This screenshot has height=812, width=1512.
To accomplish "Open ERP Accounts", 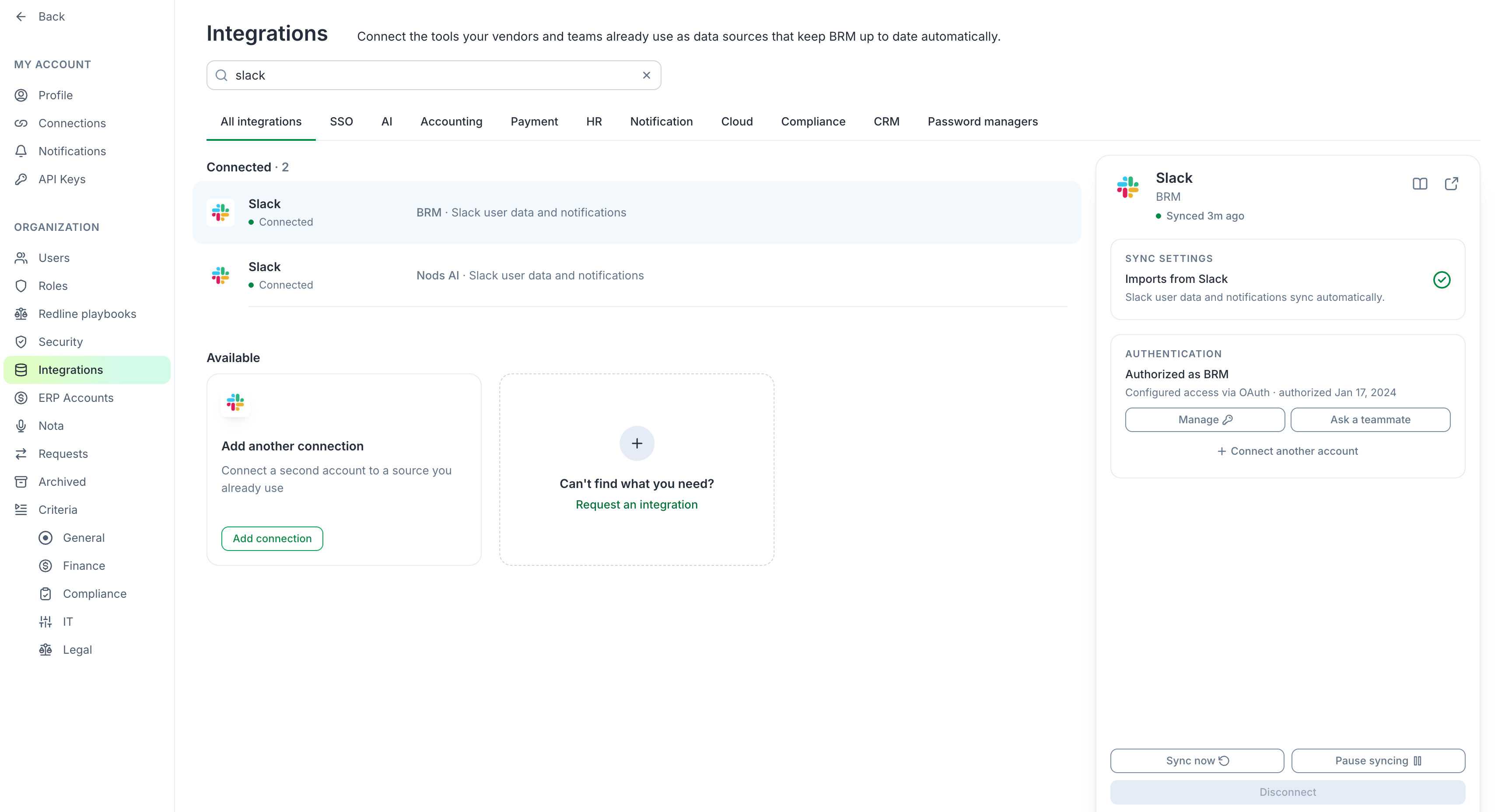I will [87, 398].
